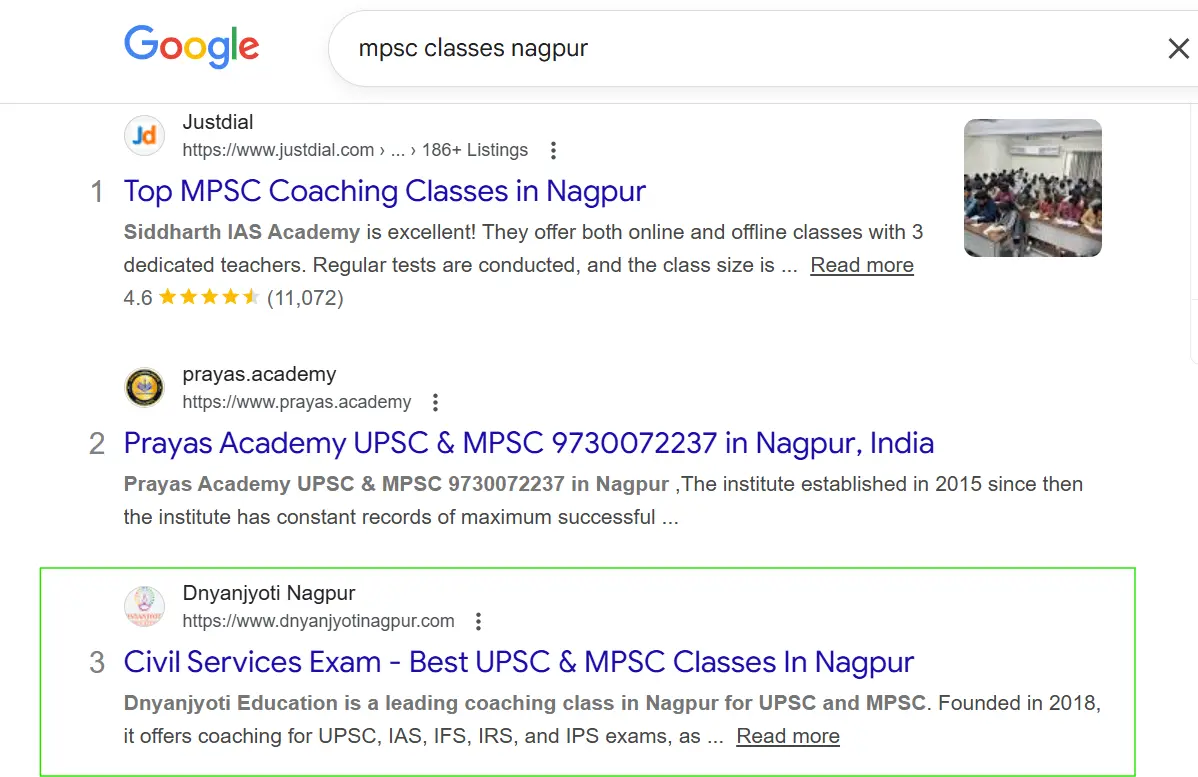This screenshot has width=1198, height=777.
Task: Click the Google logo
Action: click(191, 47)
